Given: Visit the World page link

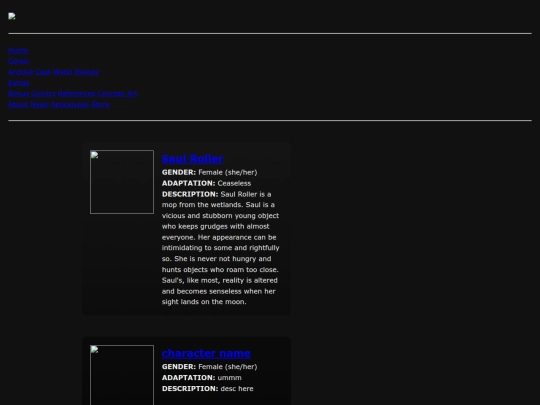Looking at the screenshot, I should [62, 72].
